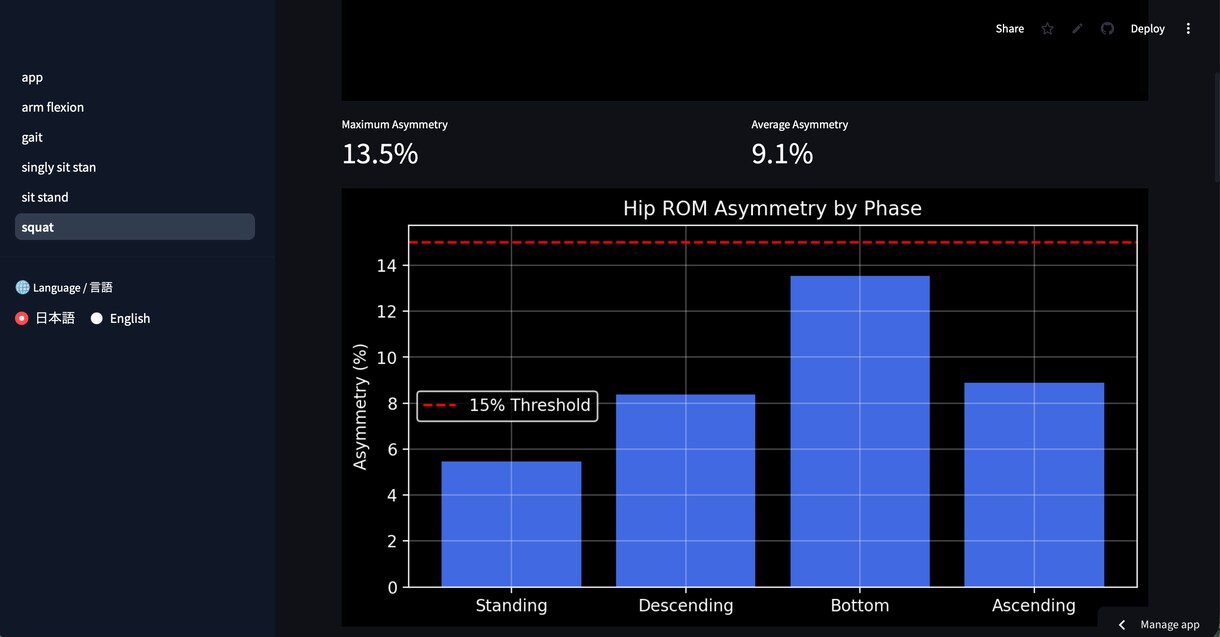Click the Hip ROM Asymmetry by Phase title
The image size is (1220, 637).
[x=772, y=208]
